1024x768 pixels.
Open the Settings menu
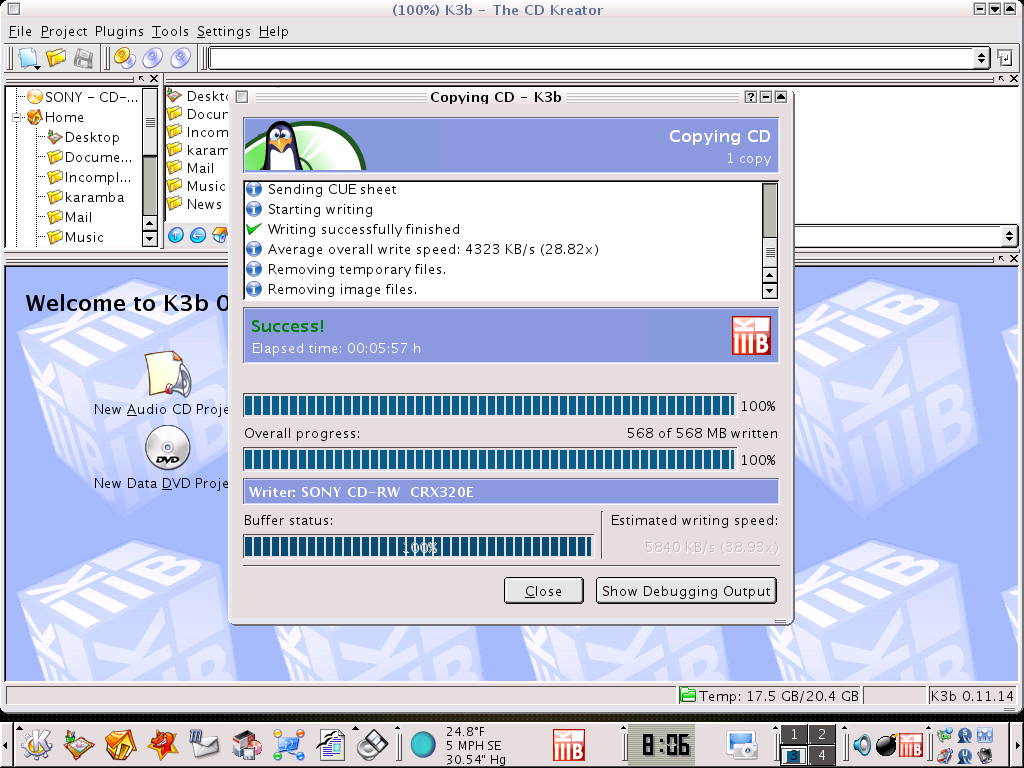pos(223,31)
